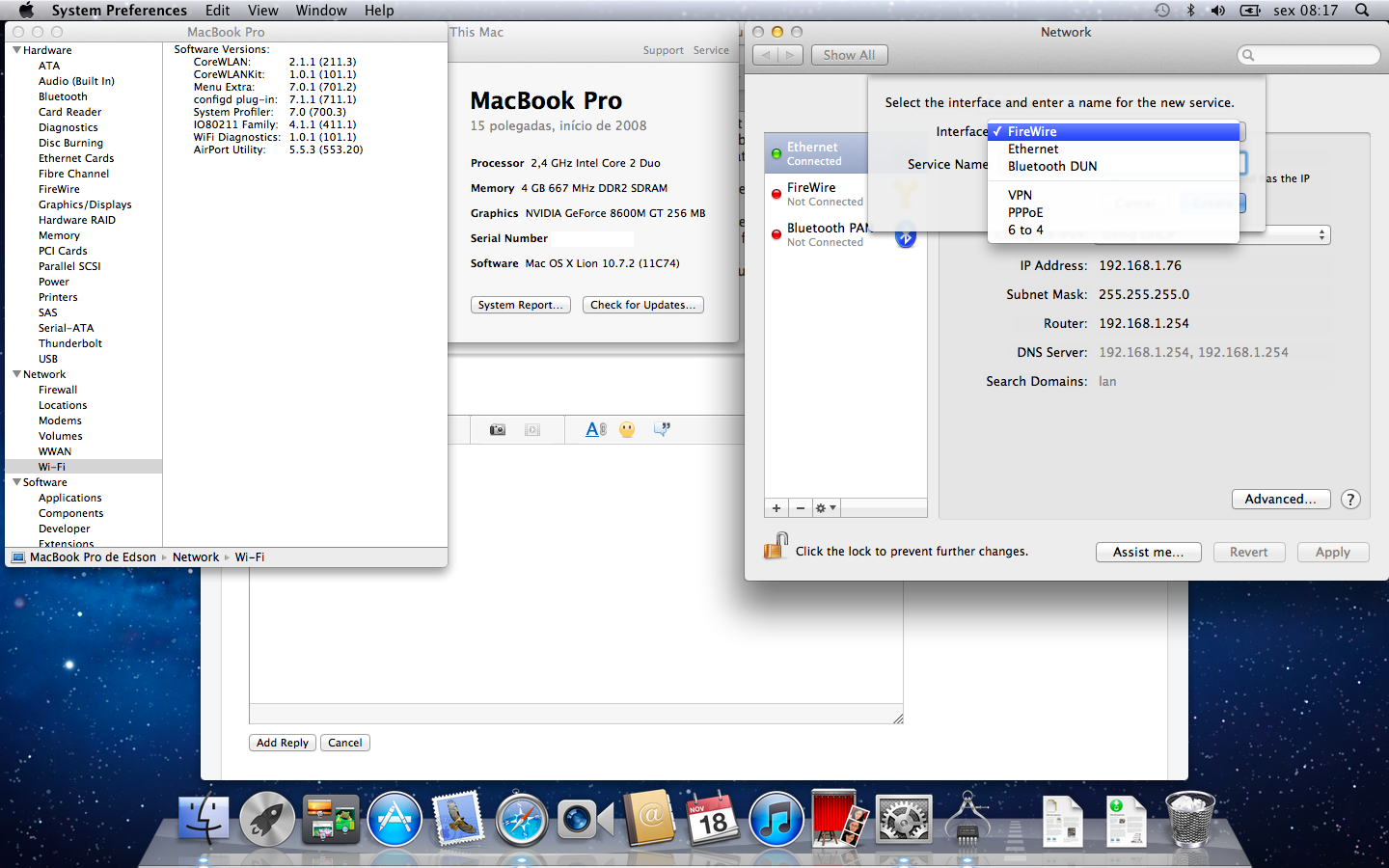
Task: Open the Network help question mark
Action: pos(1350,500)
